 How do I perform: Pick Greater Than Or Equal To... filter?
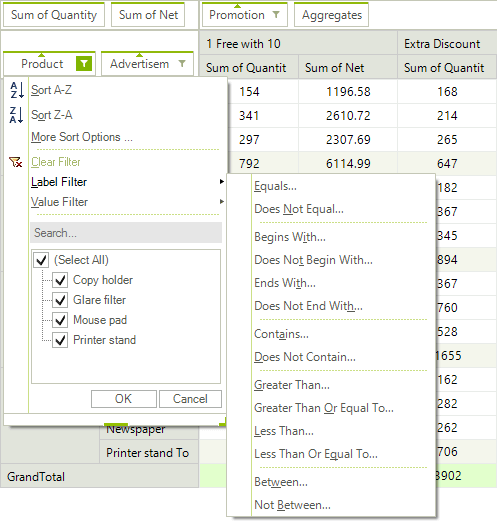324,408
